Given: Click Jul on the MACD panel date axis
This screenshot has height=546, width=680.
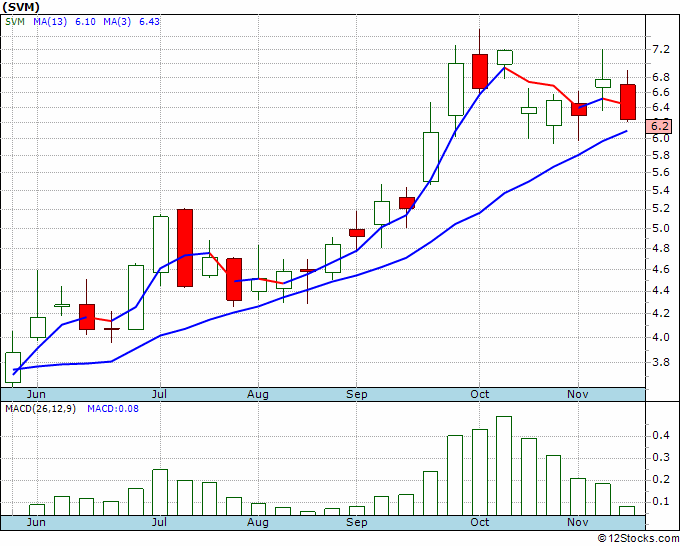Looking at the screenshot, I should [x=159, y=522].
